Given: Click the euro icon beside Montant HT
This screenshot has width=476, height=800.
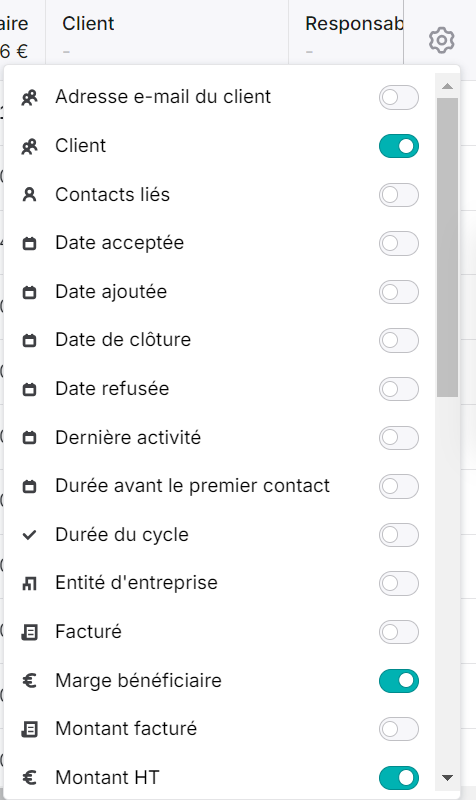Looking at the screenshot, I should [30, 778].
